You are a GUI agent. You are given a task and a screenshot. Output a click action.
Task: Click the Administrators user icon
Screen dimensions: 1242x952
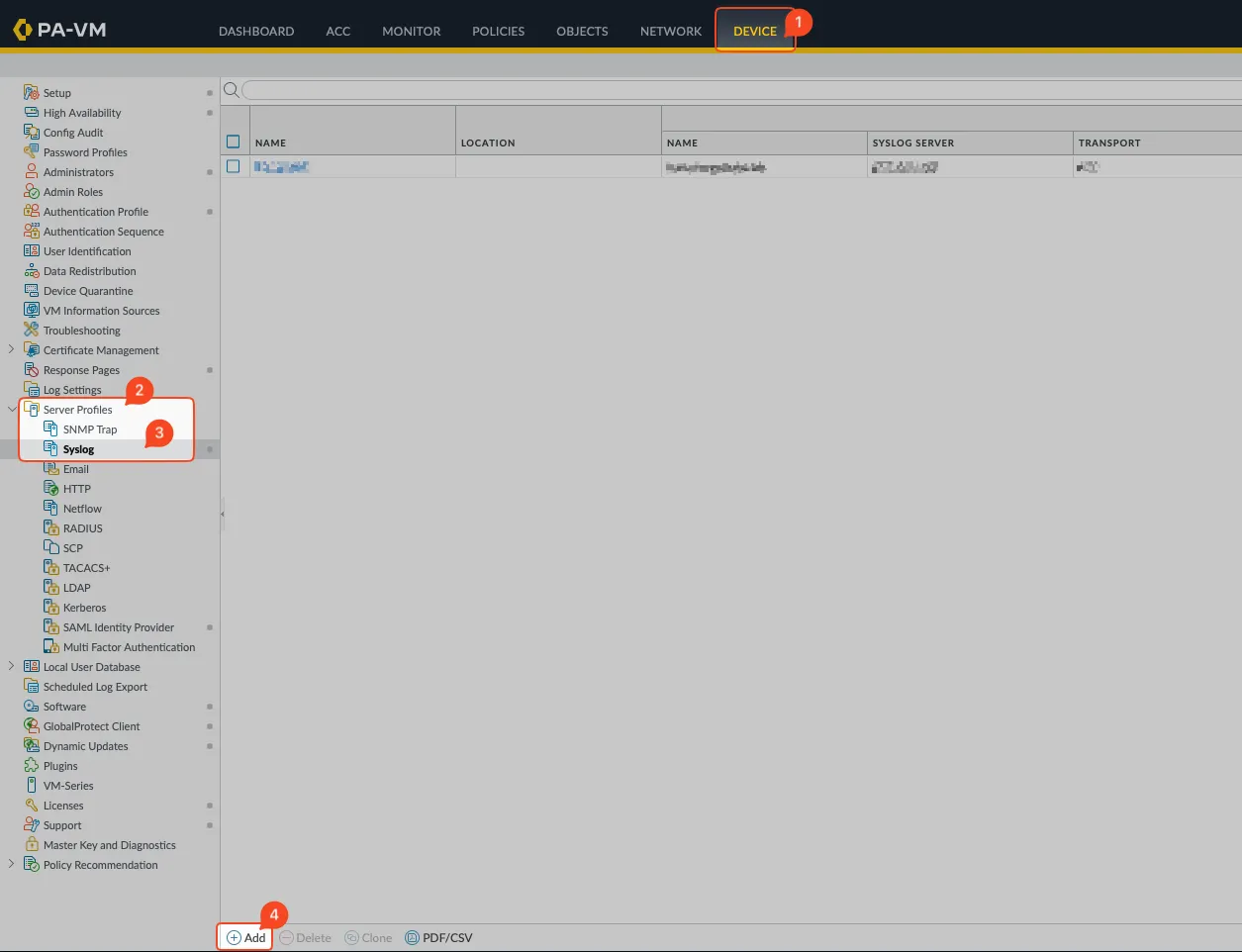coord(32,171)
